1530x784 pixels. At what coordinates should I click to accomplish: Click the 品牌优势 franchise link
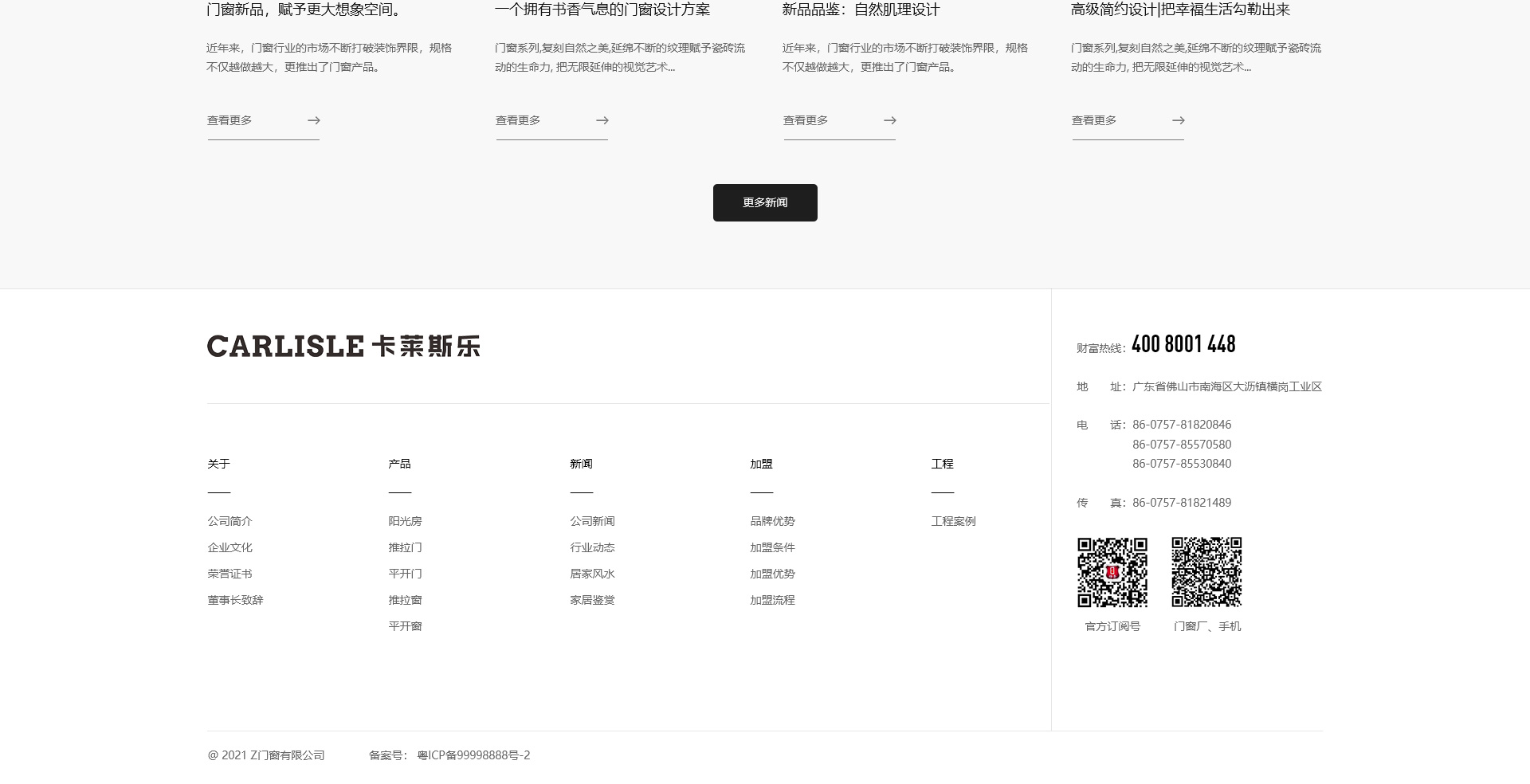pos(772,521)
